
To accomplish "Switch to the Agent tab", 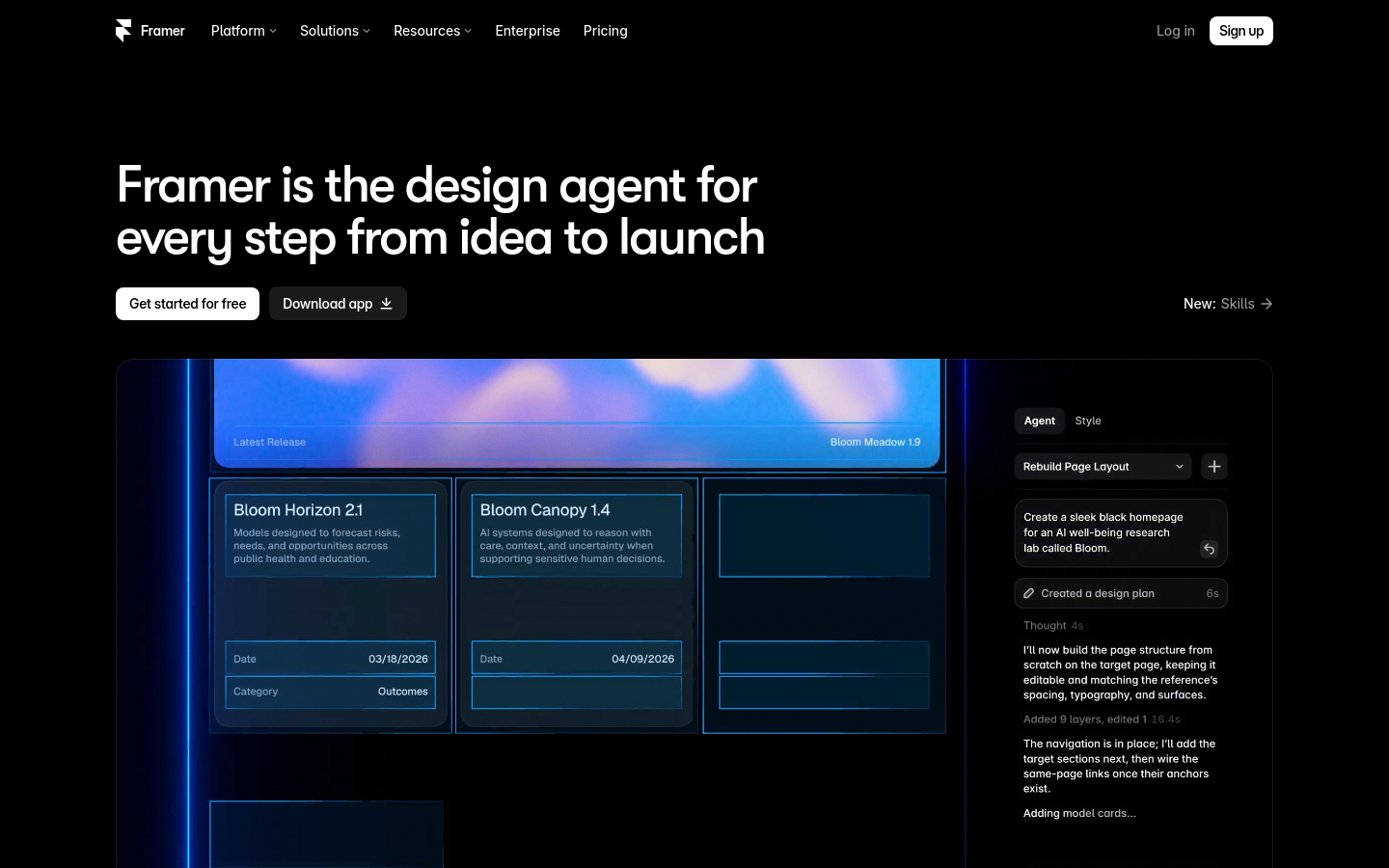I will pyautogui.click(x=1039, y=420).
